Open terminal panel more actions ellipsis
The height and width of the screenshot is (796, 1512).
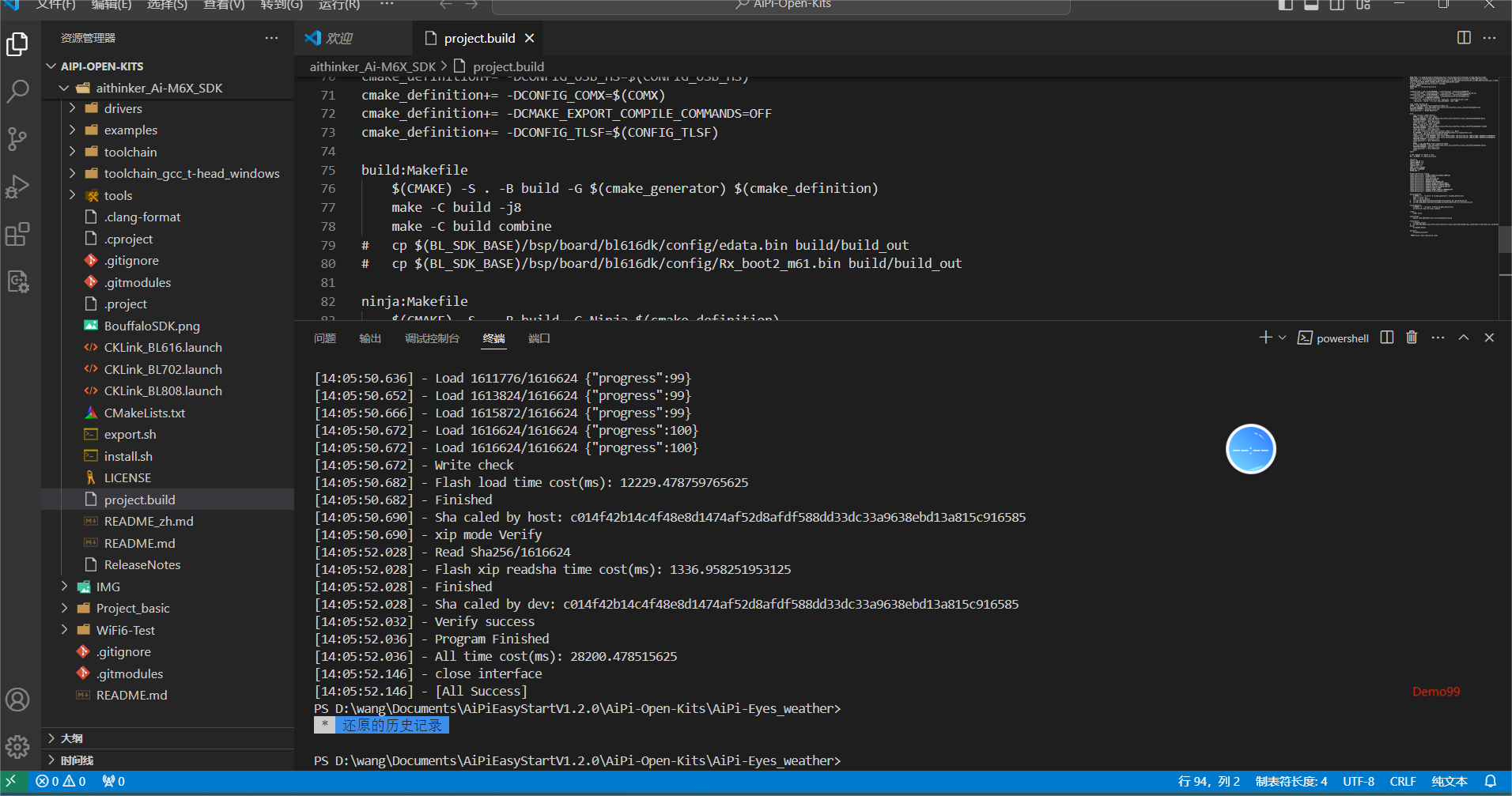pyautogui.click(x=1438, y=338)
